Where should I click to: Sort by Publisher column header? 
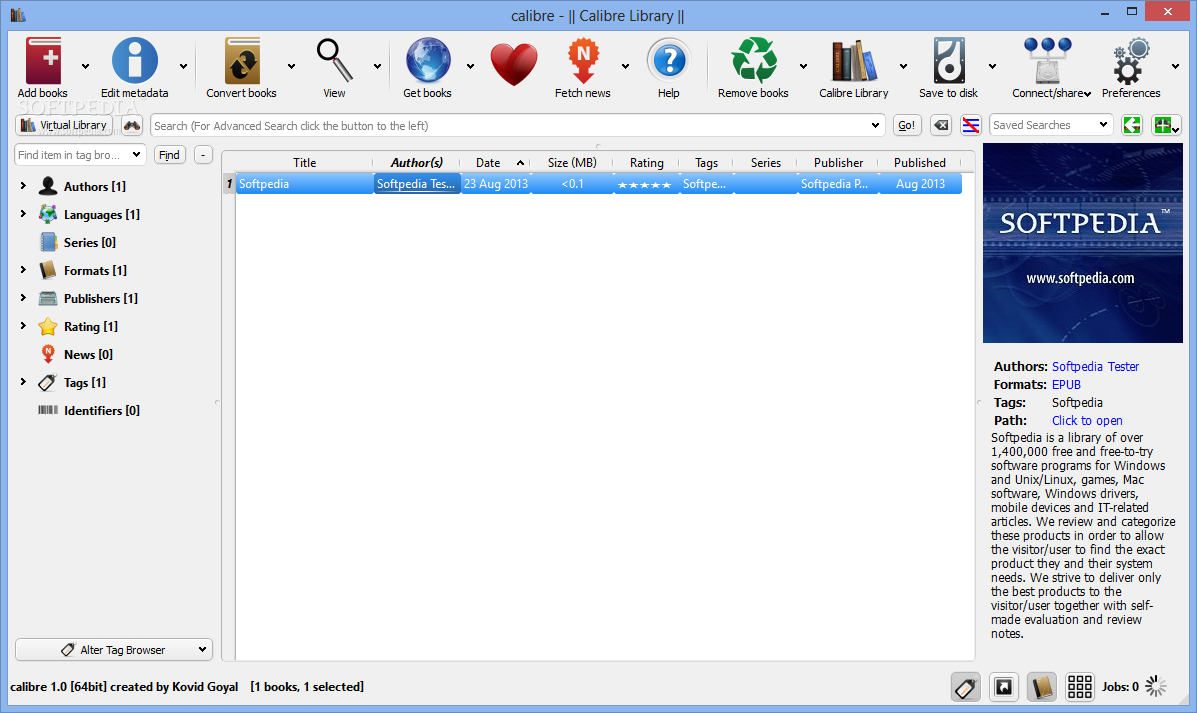(x=838, y=163)
